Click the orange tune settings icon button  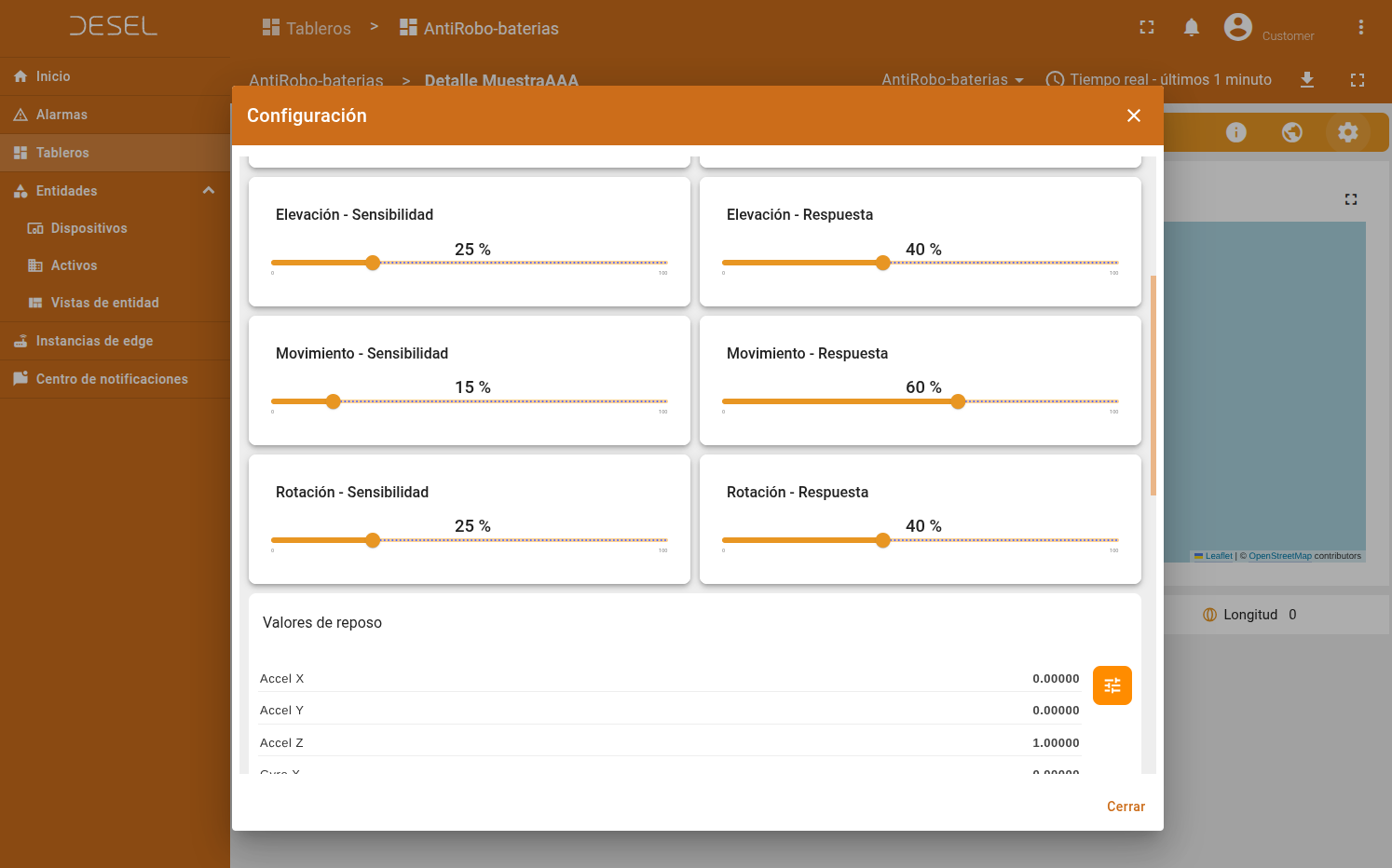click(x=1112, y=685)
